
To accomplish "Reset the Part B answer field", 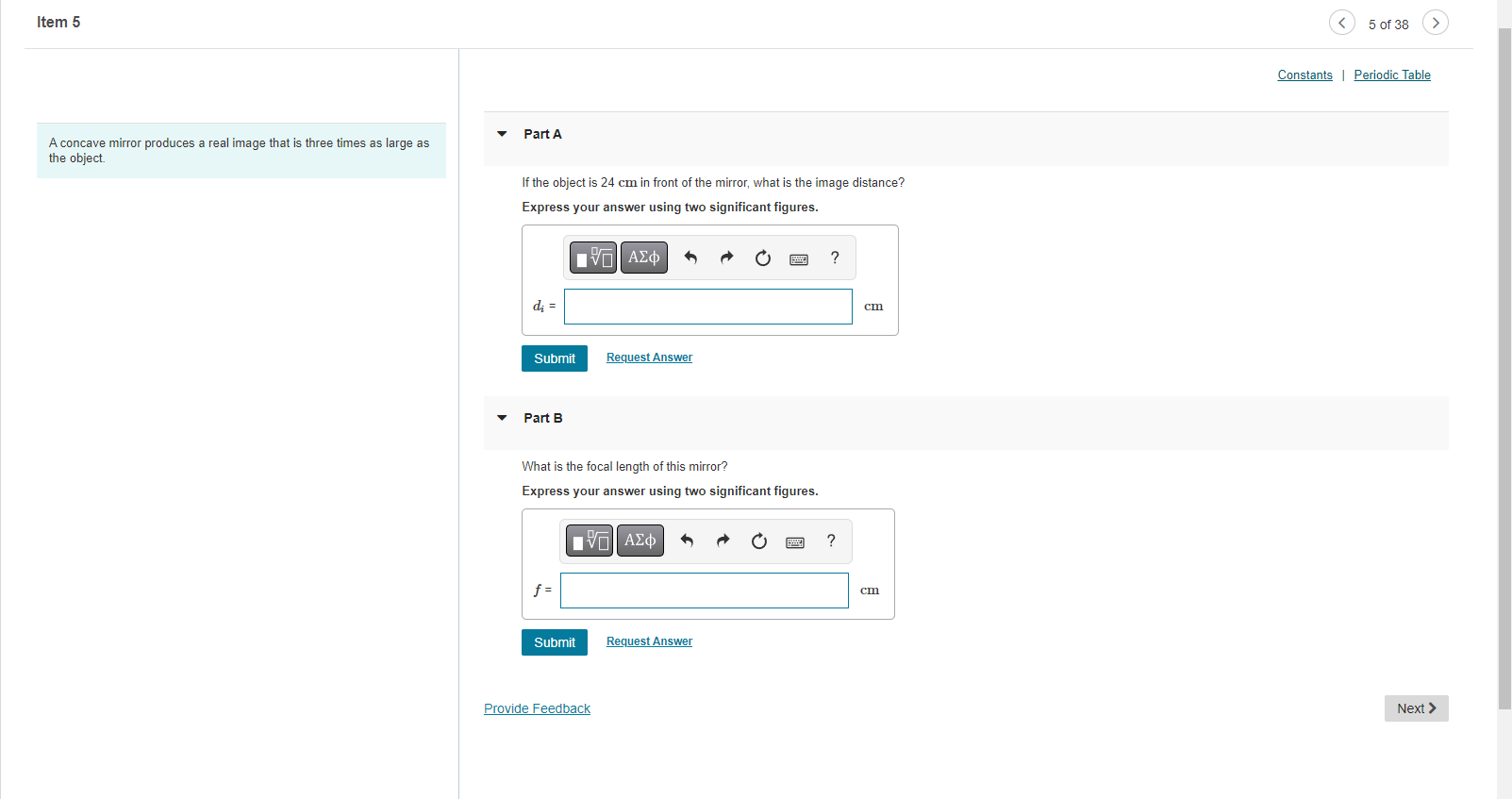I will pos(759,541).
